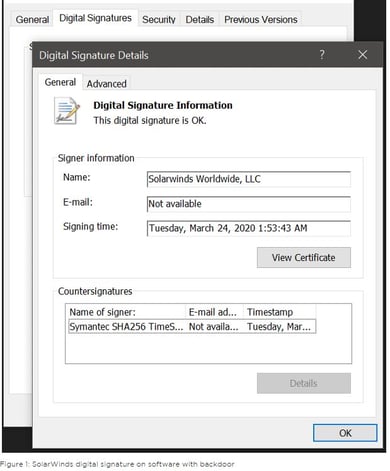This screenshot has width=390, height=471.
Task: Switch to the Advanced tab
Action: pos(106,84)
